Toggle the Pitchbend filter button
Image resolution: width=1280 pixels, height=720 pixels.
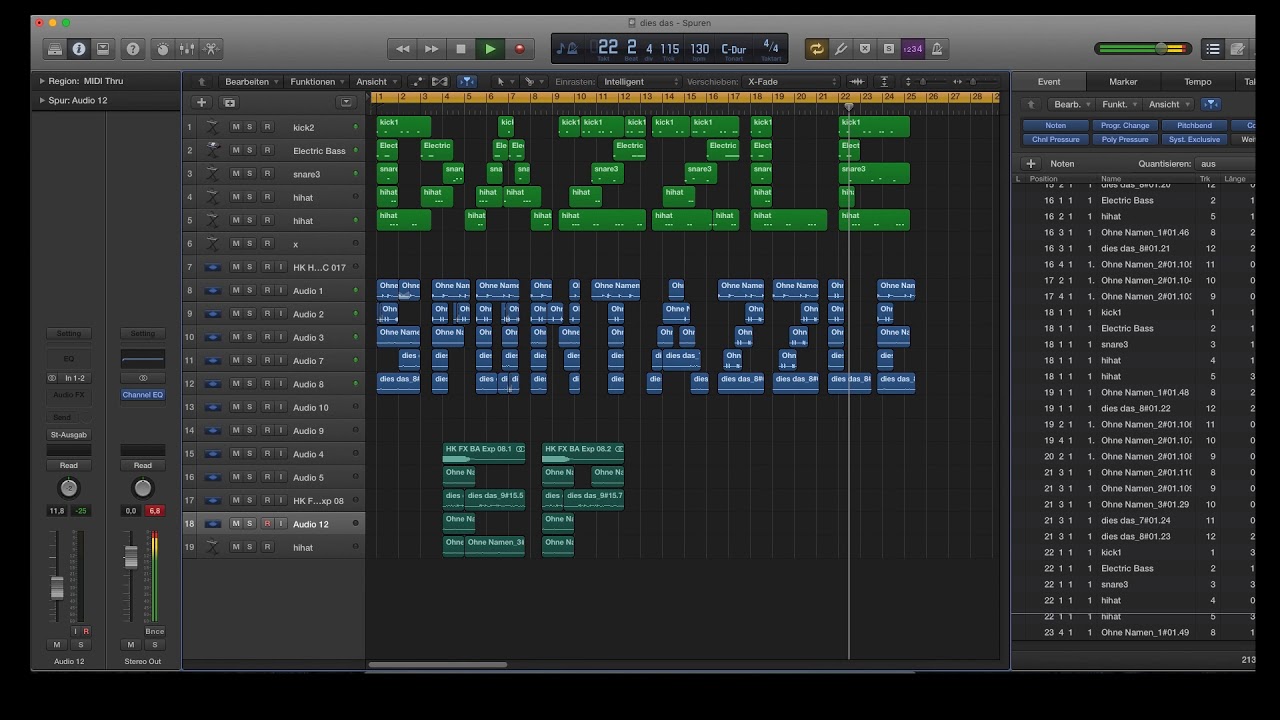[x=1194, y=126]
